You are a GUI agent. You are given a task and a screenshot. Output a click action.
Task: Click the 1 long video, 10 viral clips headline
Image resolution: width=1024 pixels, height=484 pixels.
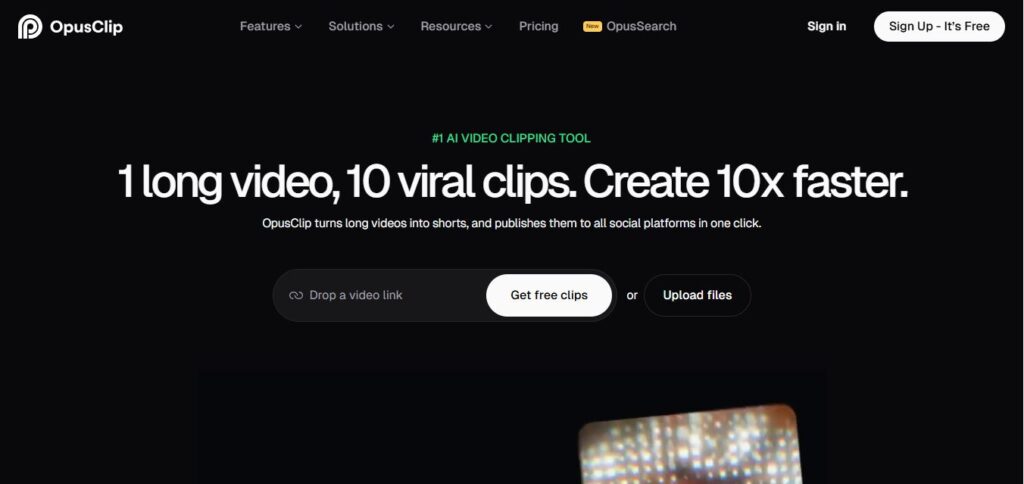[x=511, y=182]
